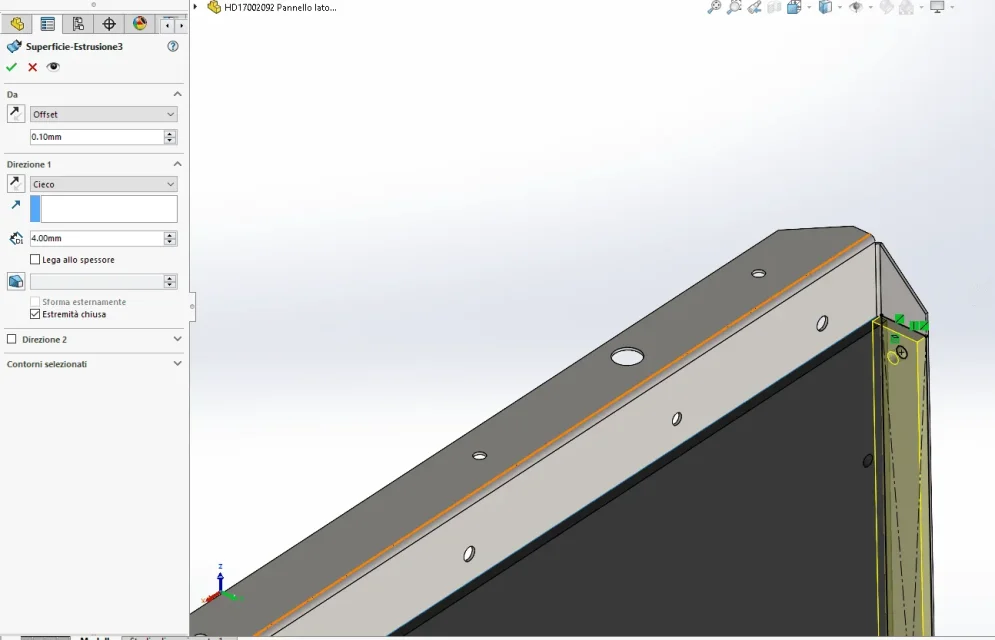Collapse the Direzione 1 section

178,164
